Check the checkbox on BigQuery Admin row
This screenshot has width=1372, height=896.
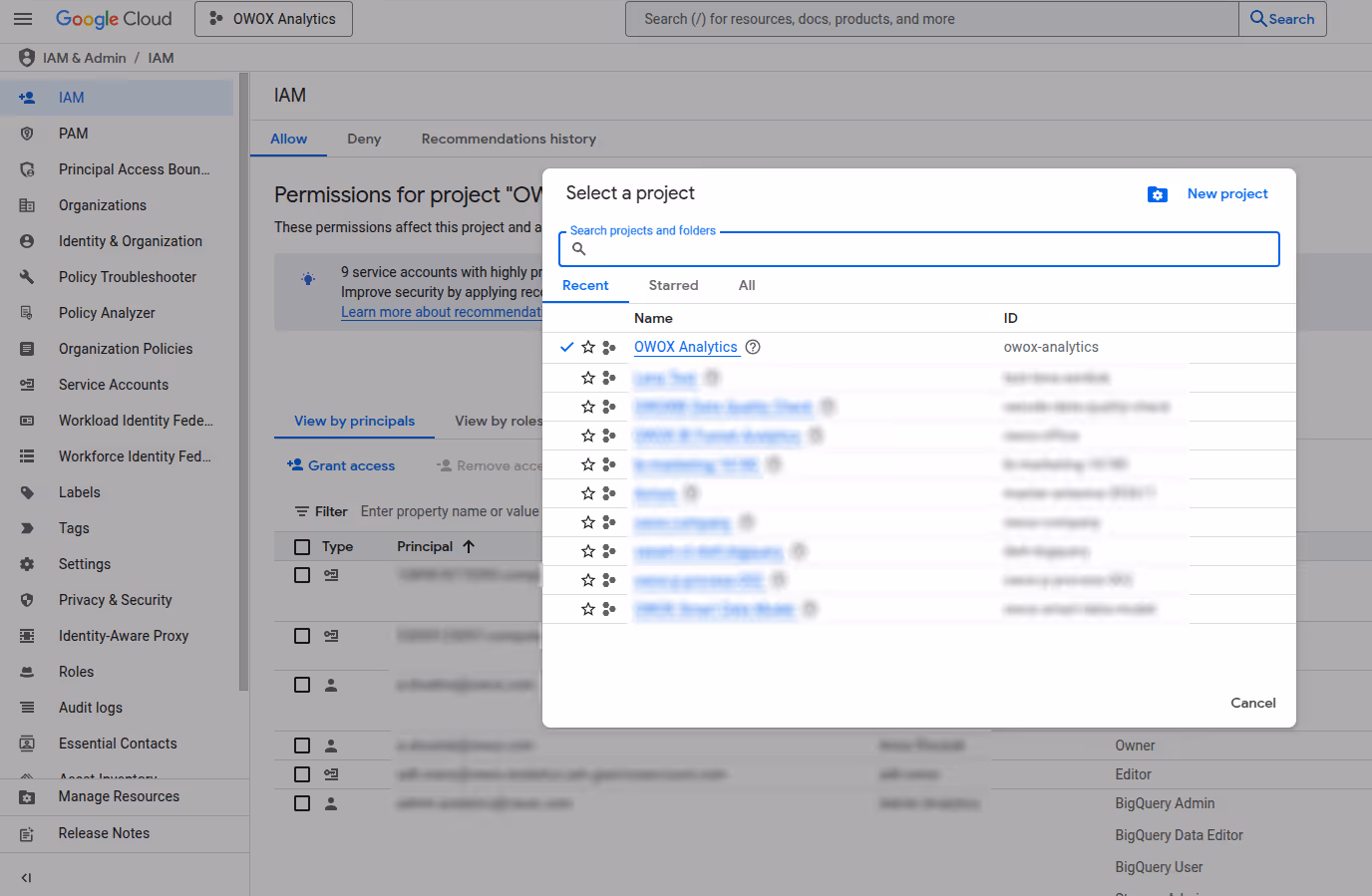[302, 803]
